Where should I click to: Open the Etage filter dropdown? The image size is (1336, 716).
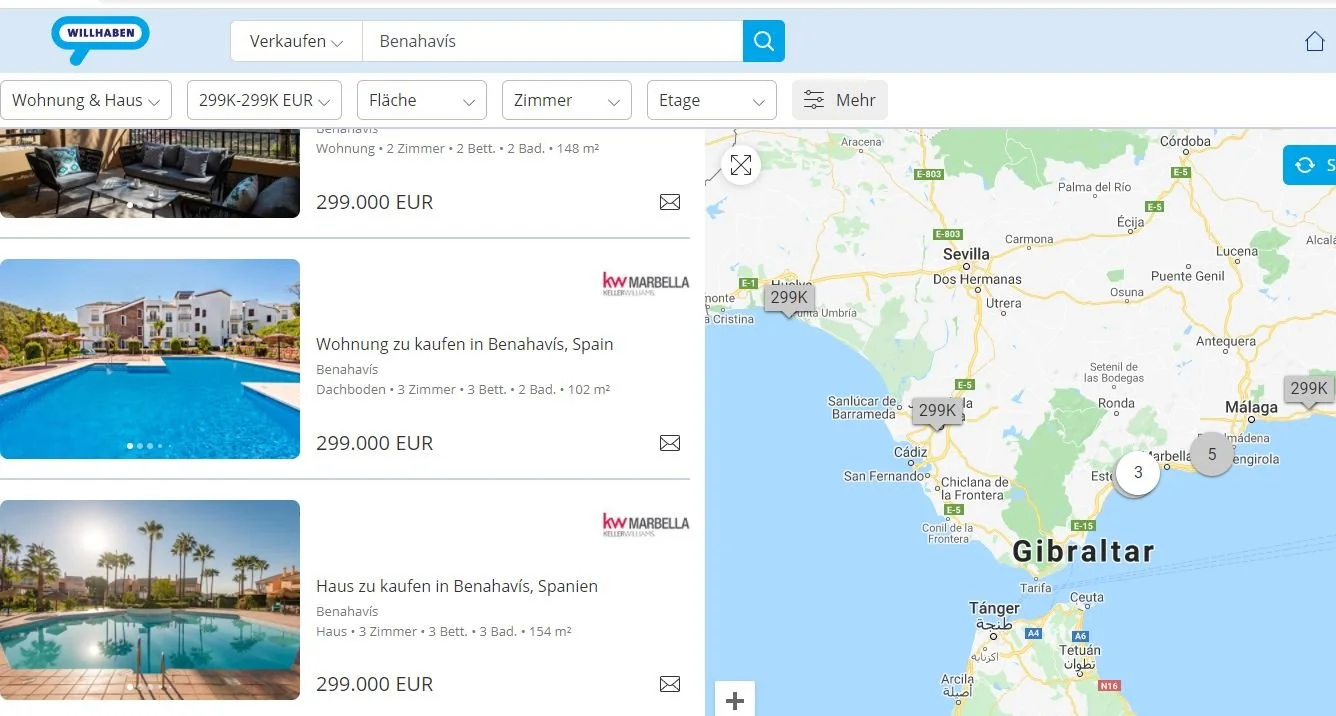[712, 100]
